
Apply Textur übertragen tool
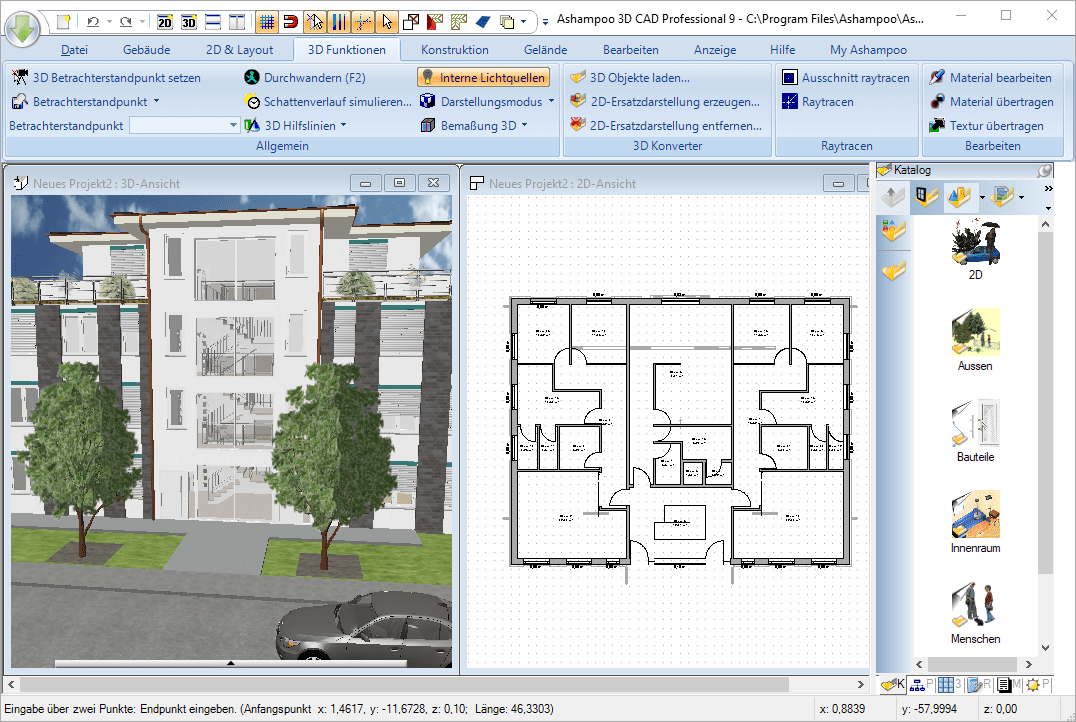[x=983, y=125]
